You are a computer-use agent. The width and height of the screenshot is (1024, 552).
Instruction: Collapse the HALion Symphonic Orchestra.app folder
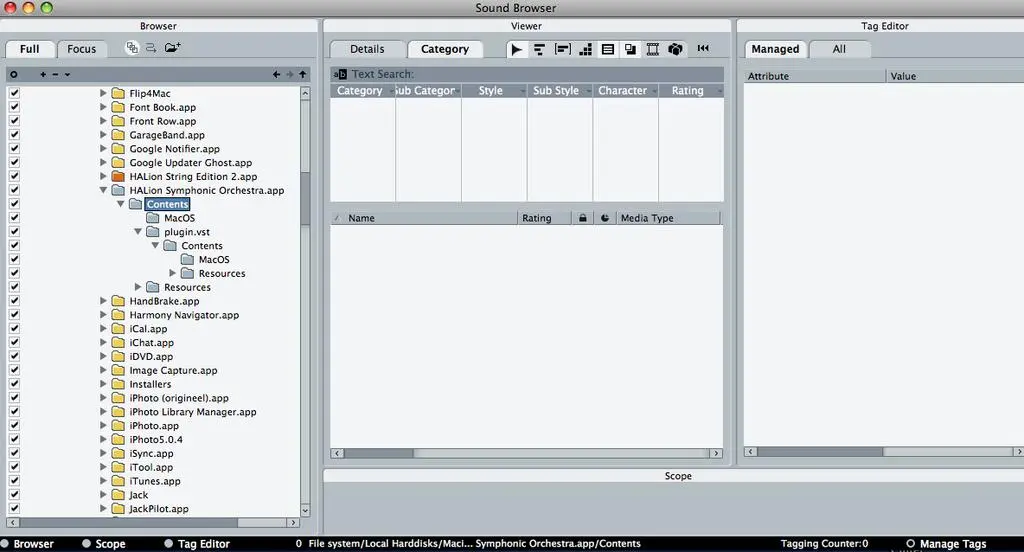104,190
